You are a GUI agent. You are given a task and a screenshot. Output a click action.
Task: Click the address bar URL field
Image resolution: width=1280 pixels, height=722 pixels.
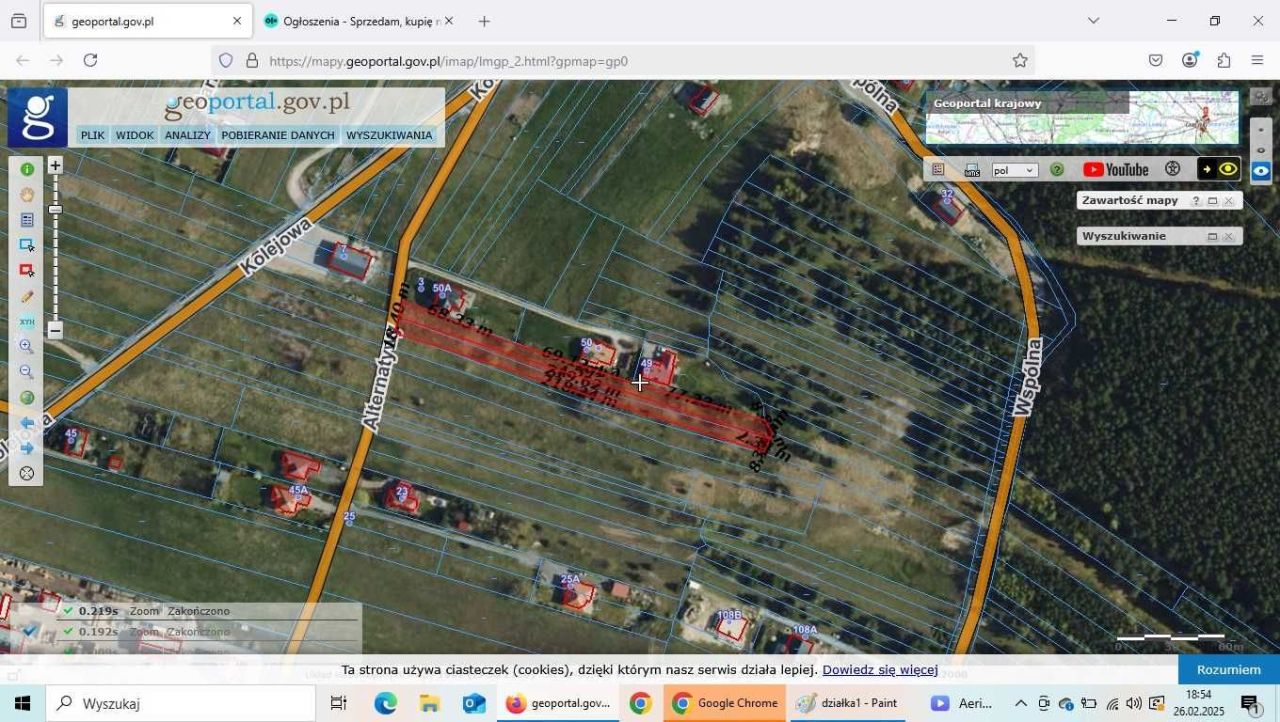coord(620,61)
